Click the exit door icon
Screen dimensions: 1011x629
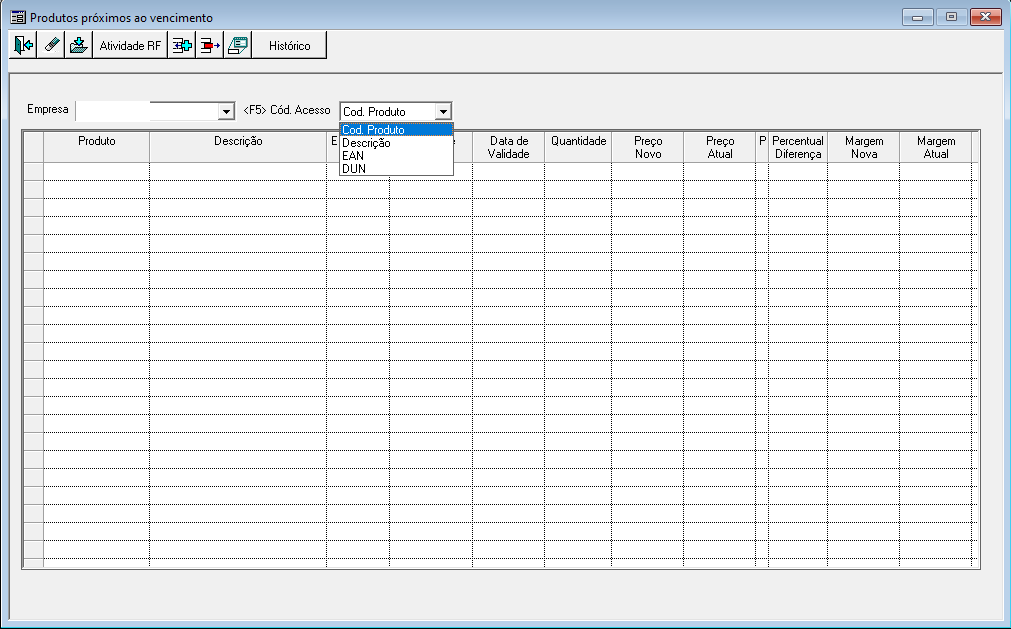(23, 45)
